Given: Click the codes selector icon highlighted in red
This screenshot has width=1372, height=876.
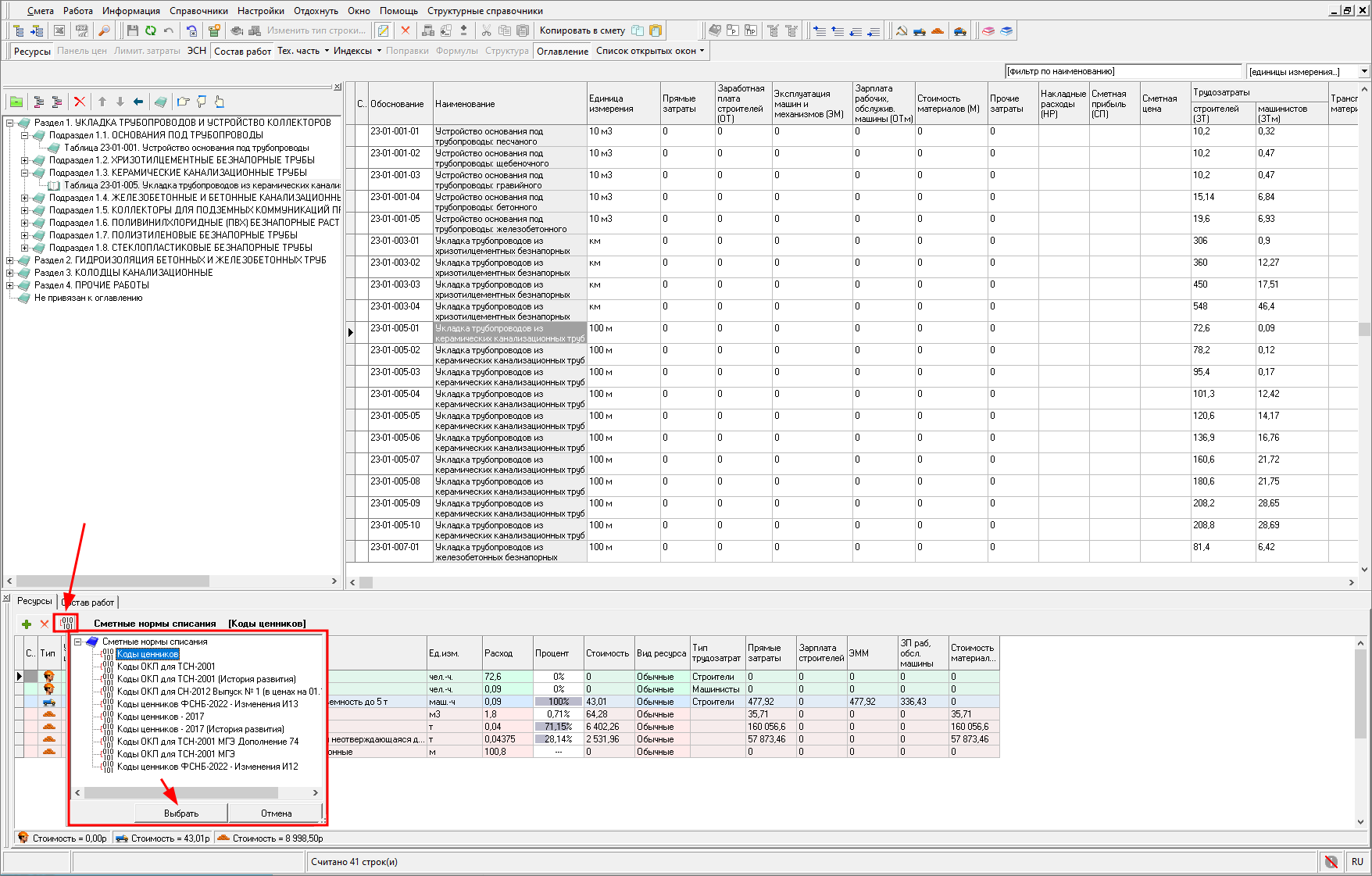Looking at the screenshot, I should (66, 623).
